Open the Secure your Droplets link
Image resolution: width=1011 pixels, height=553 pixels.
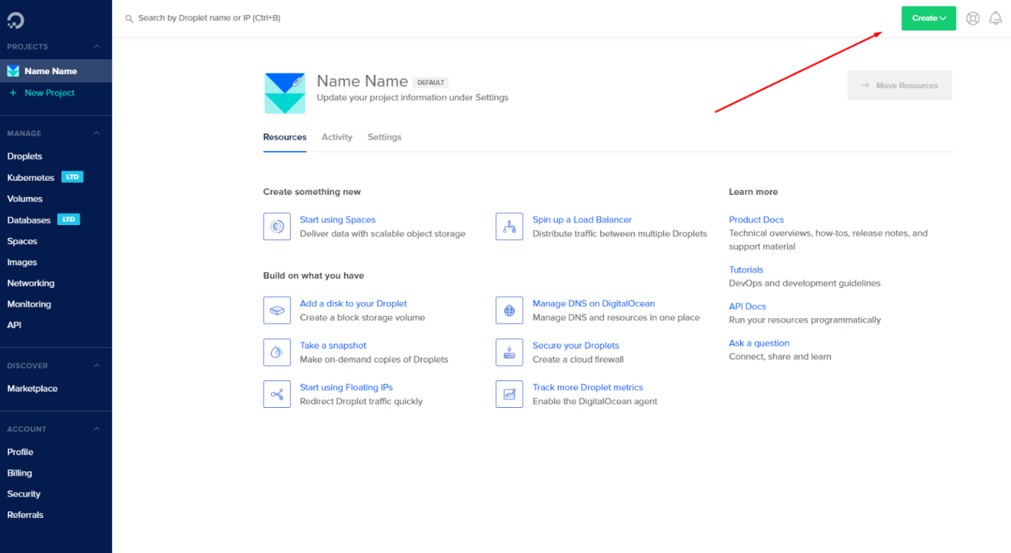coord(576,345)
